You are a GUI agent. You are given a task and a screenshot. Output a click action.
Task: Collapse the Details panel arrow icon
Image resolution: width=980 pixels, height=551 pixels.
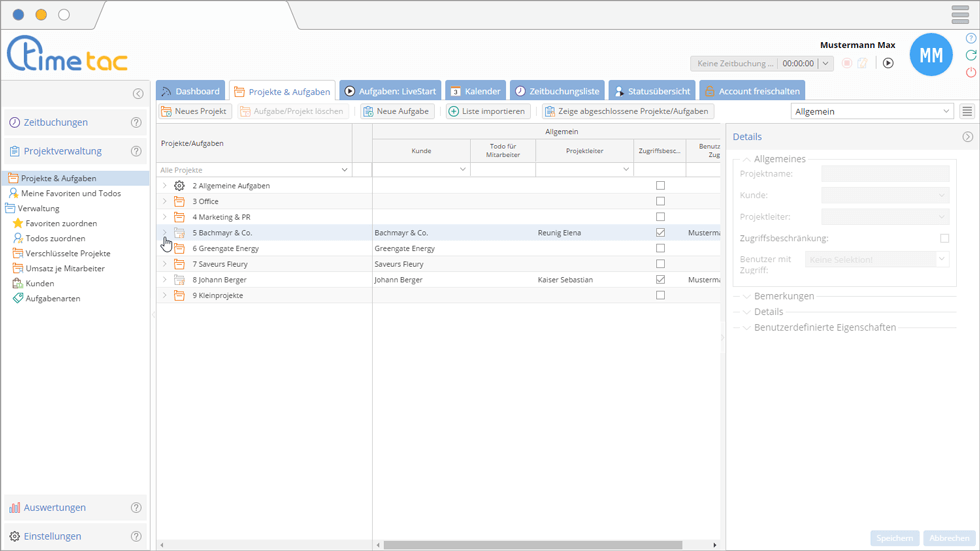click(x=967, y=137)
